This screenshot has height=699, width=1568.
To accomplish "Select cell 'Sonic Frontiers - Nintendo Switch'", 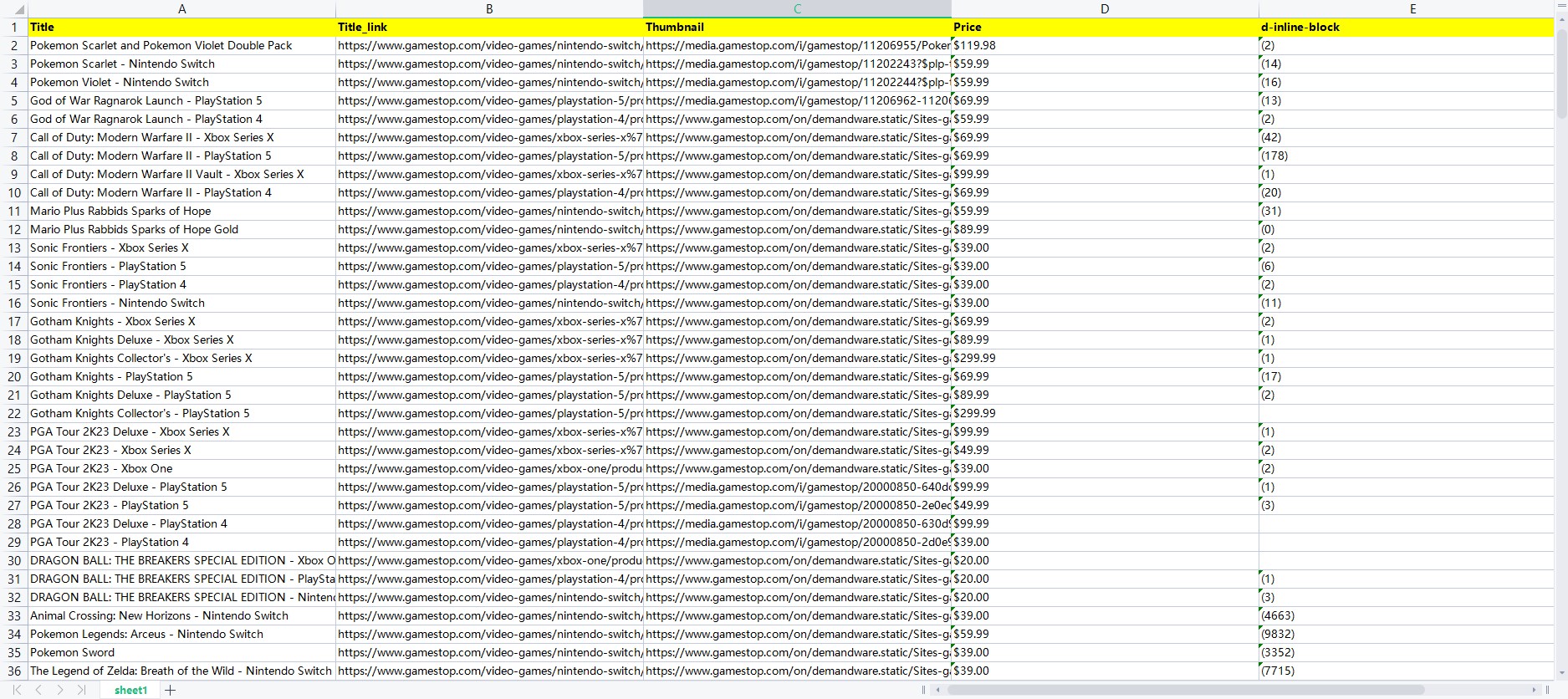I will (x=182, y=303).
